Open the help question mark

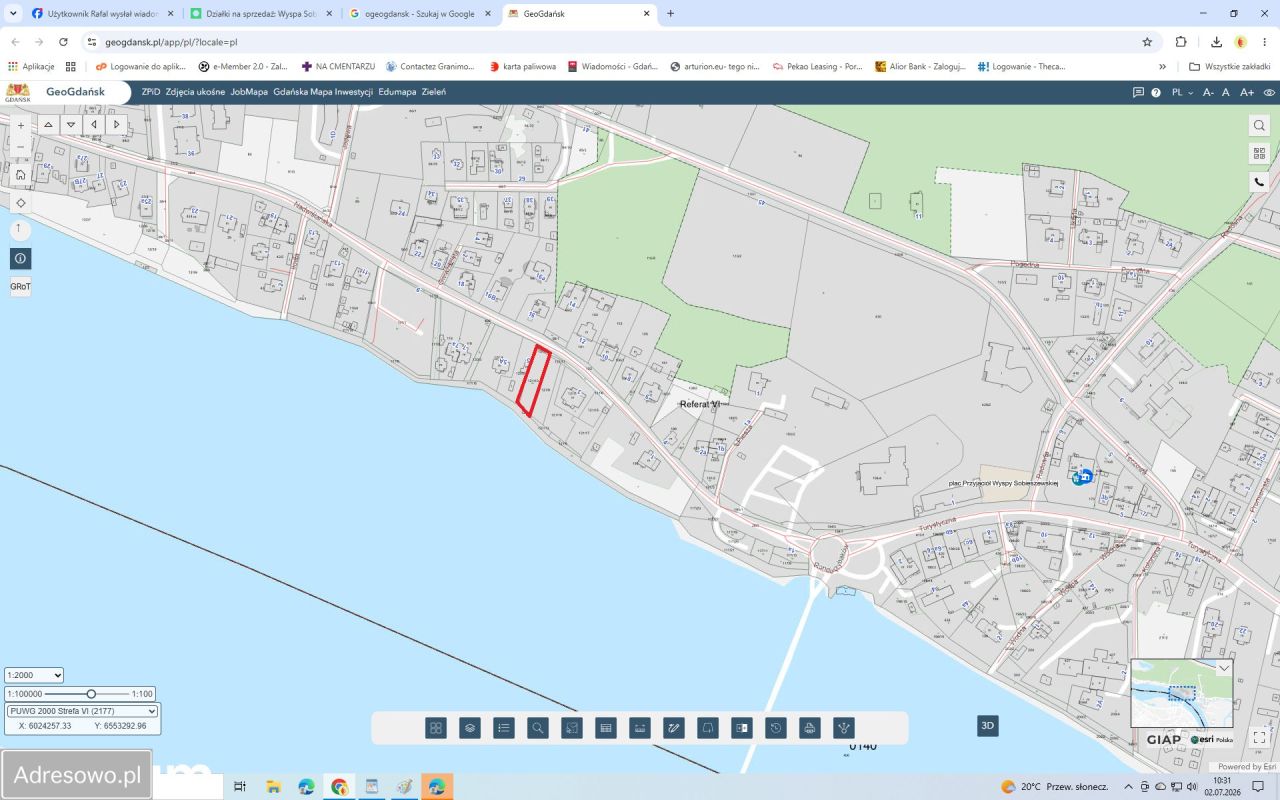[x=1156, y=92]
